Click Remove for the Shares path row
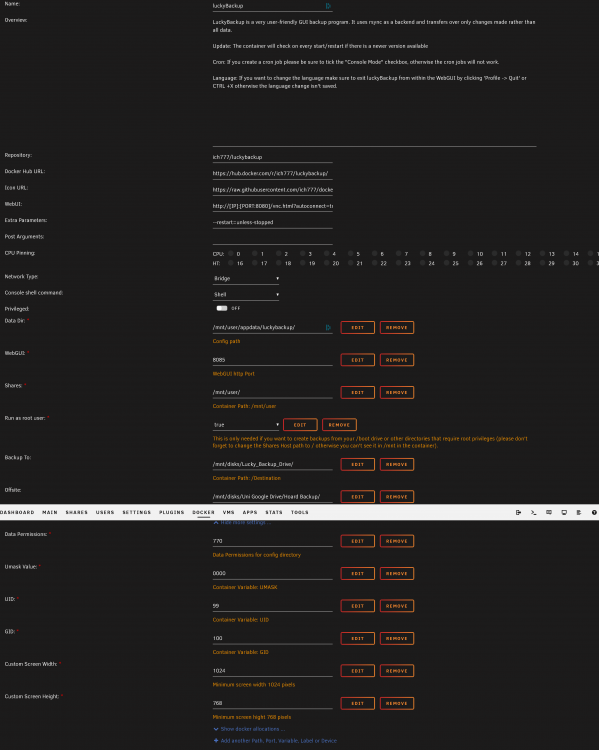Screen dimensions: 599x750 [397, 392]
